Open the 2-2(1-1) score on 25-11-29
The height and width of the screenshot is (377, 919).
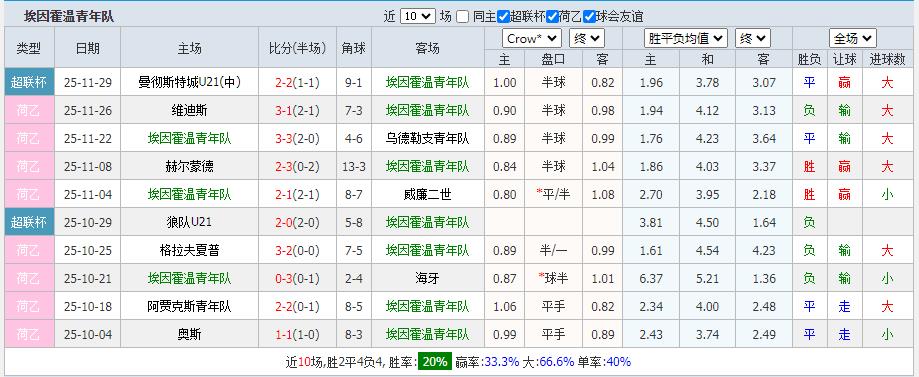pyautogui.click(x=297, y=83)
